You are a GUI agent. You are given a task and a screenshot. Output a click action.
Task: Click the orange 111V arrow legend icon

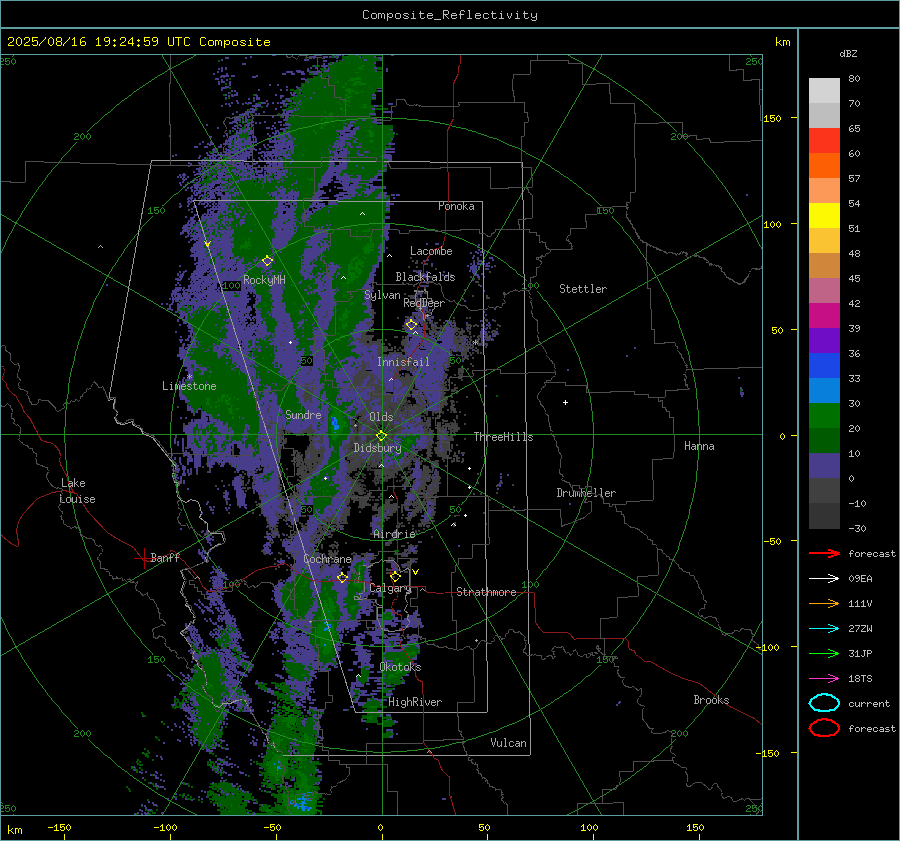[x=824, y=603]
